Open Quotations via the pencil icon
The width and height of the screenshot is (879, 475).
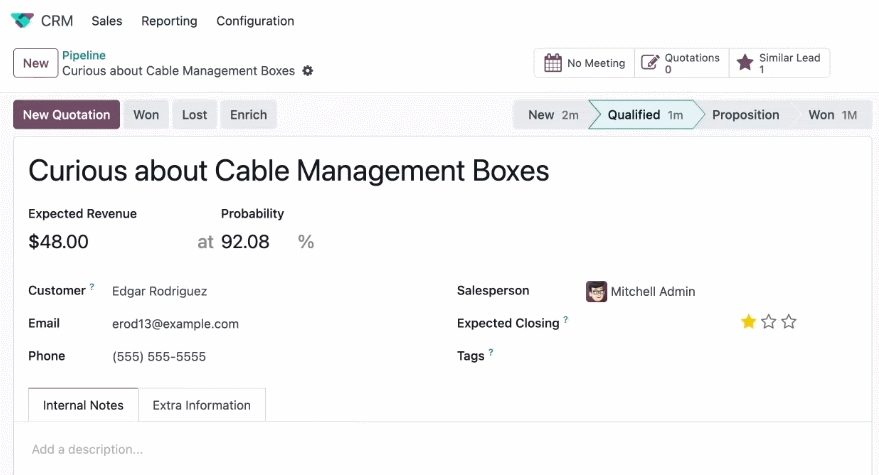coord(650,62)
